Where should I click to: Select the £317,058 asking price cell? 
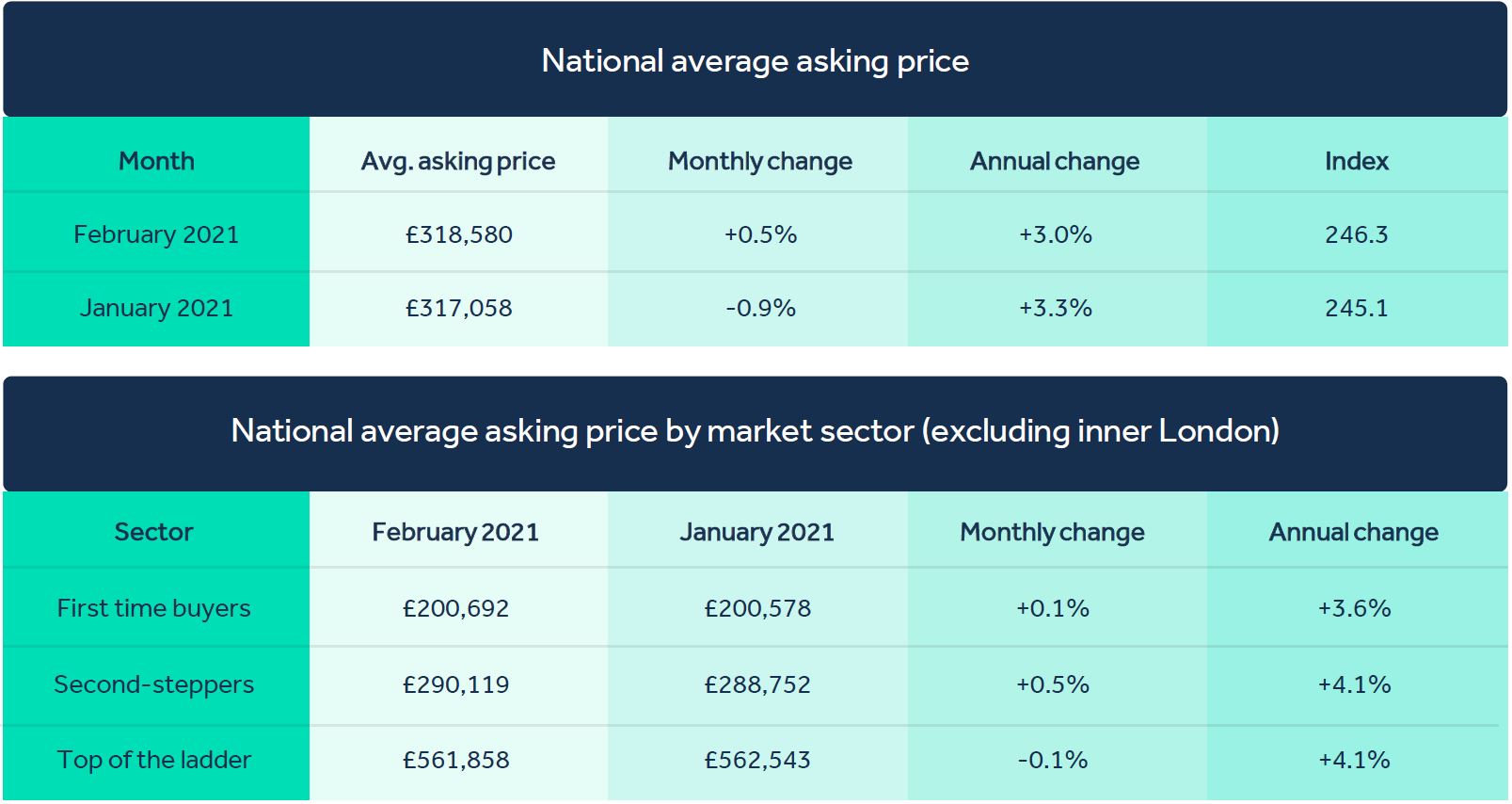459,308
